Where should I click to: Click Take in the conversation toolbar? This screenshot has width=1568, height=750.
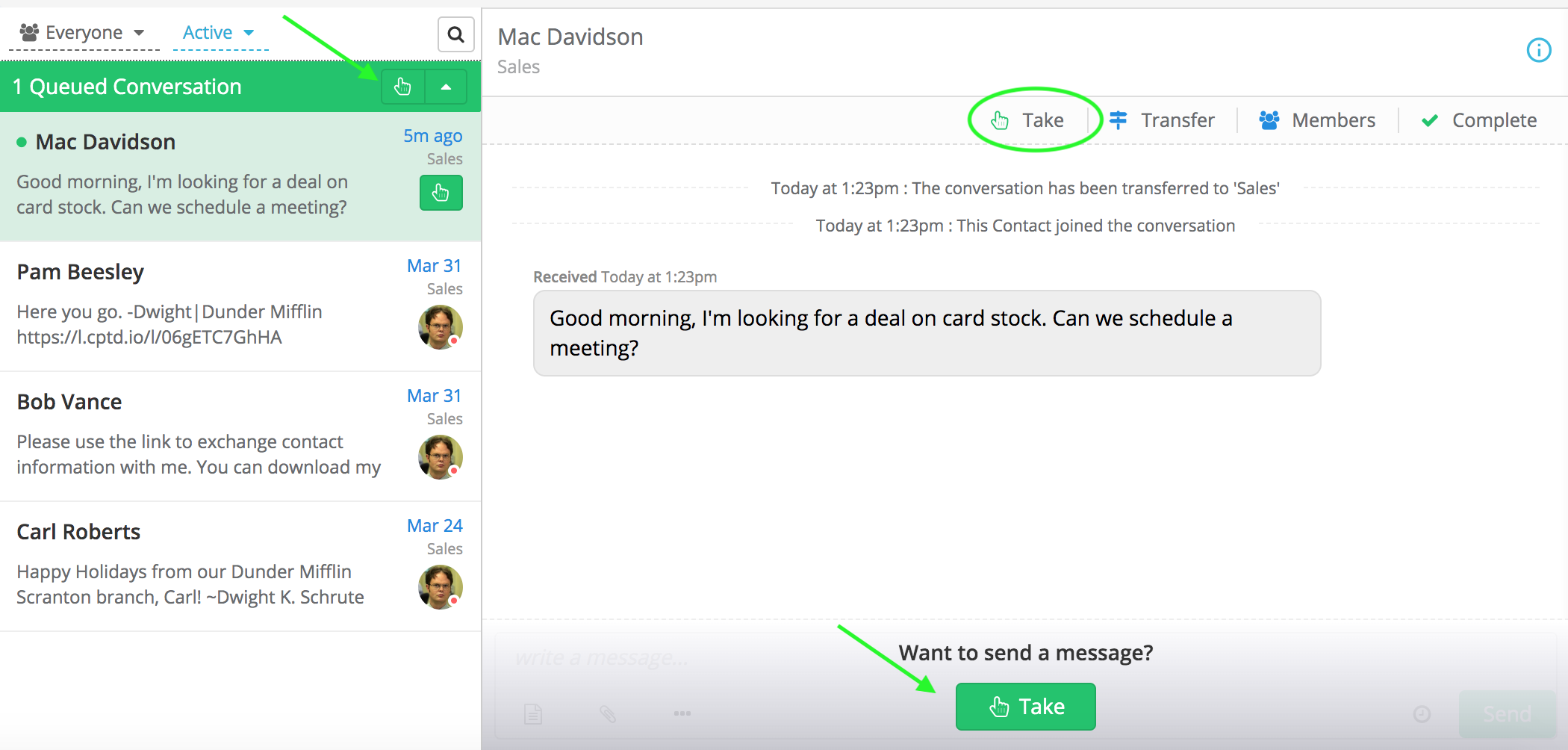click(x=1028, y=120)
